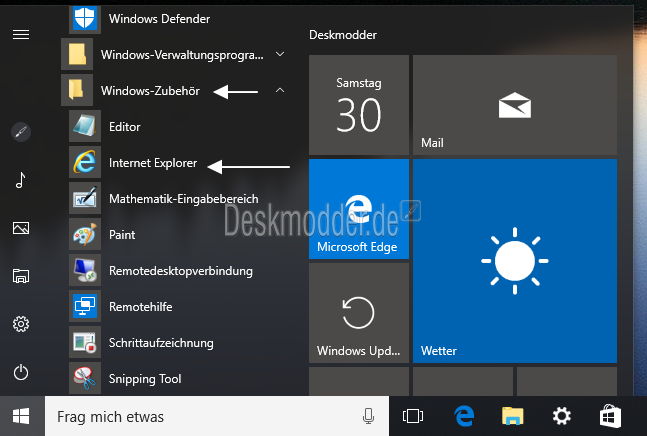The width and height of the screenshot is (647, 436).
Task: Select the 'Editor' app label
Action: pos(125,127)
